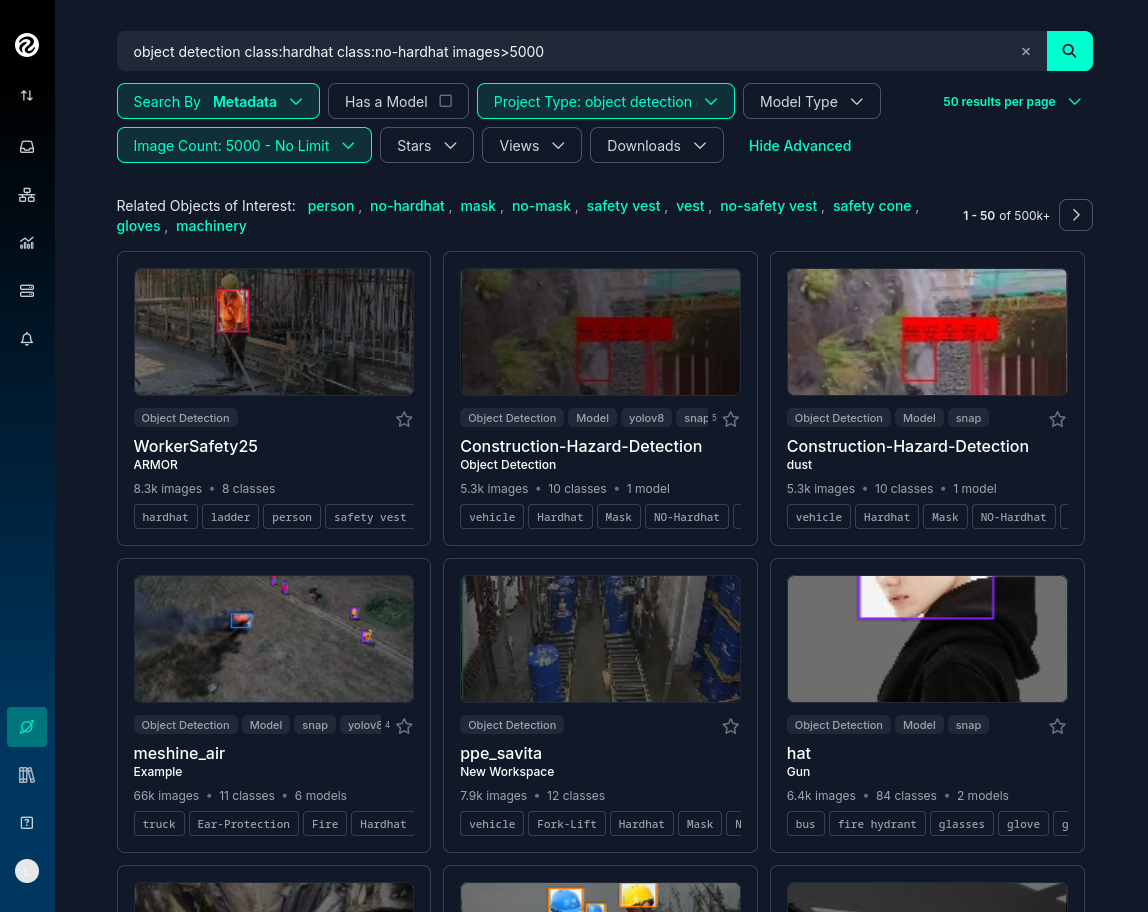This screenshot has width=1148, height=912.
Task: Expand the Views filter dropdown
Action: coord(532,146)
